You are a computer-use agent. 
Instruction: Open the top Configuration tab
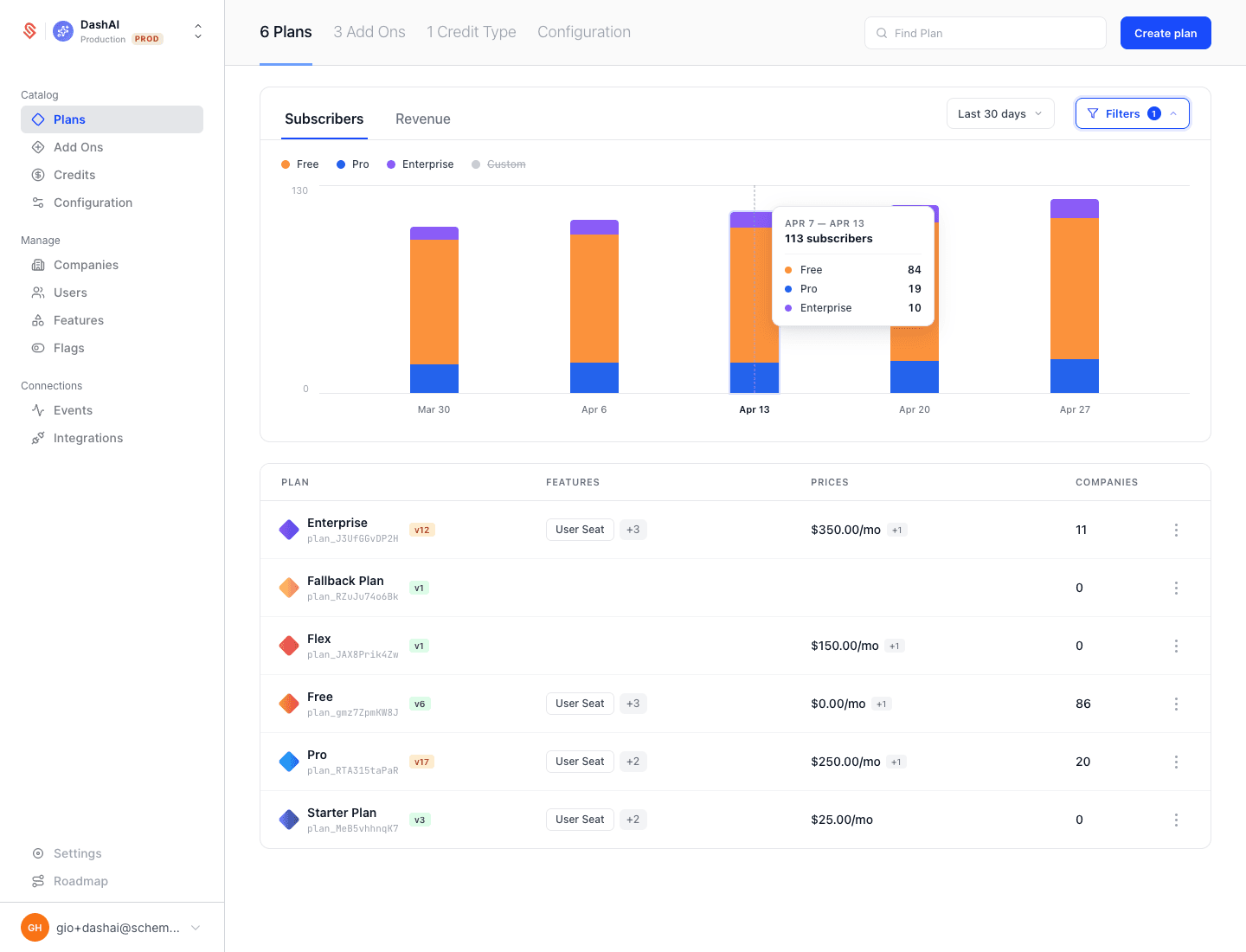584,32
